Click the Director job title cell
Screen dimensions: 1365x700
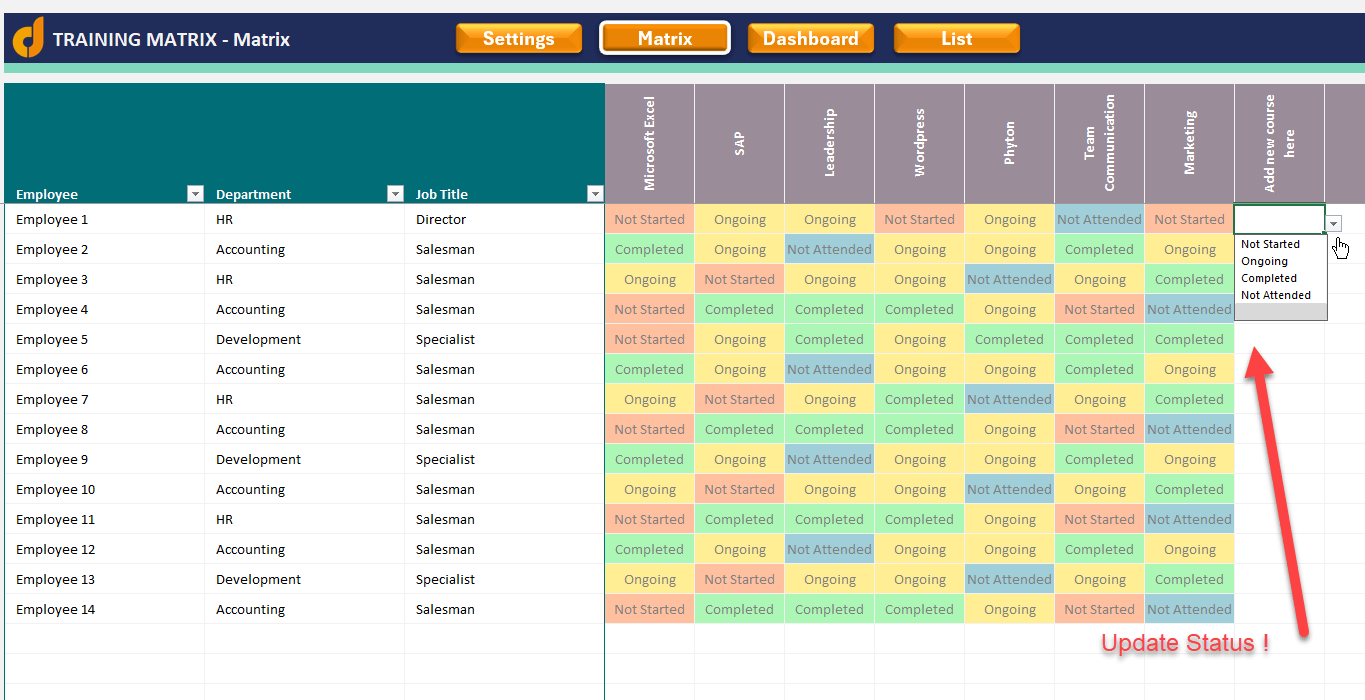click(x=505, y=219)
